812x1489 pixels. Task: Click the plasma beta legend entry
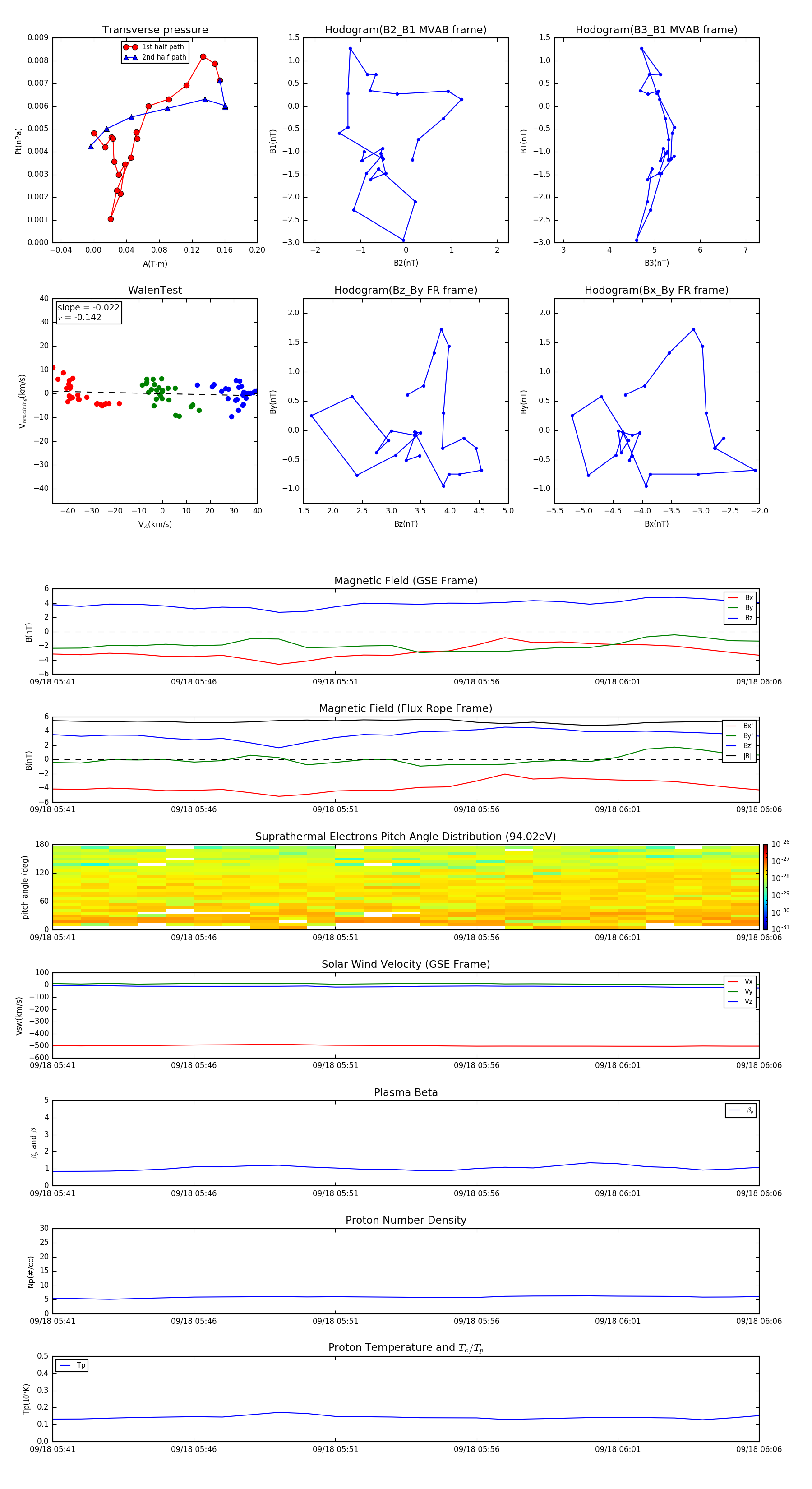[741, 1110]
